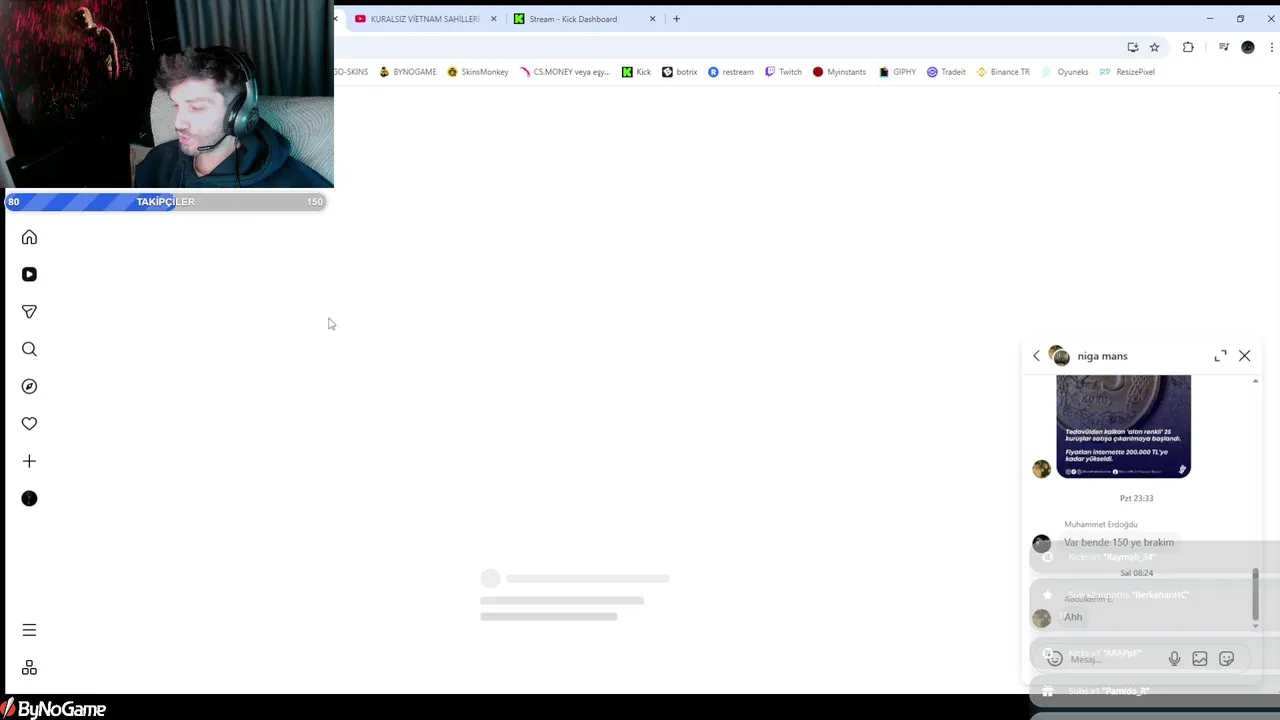The image size is (1280, 720).
Task: Open the More hamburger menu in sidebar
Action: (29, 630)
